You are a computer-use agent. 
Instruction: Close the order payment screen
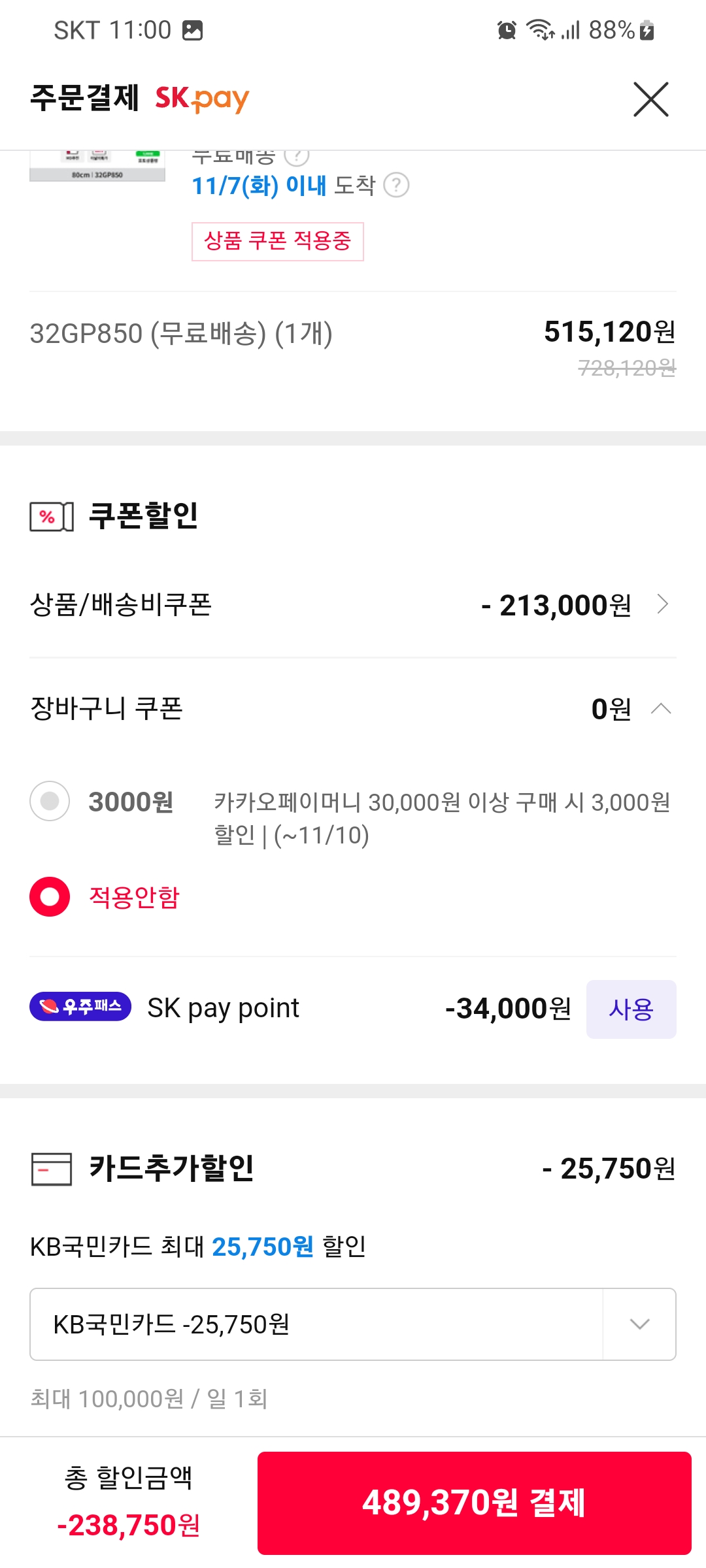pos(650,99)
